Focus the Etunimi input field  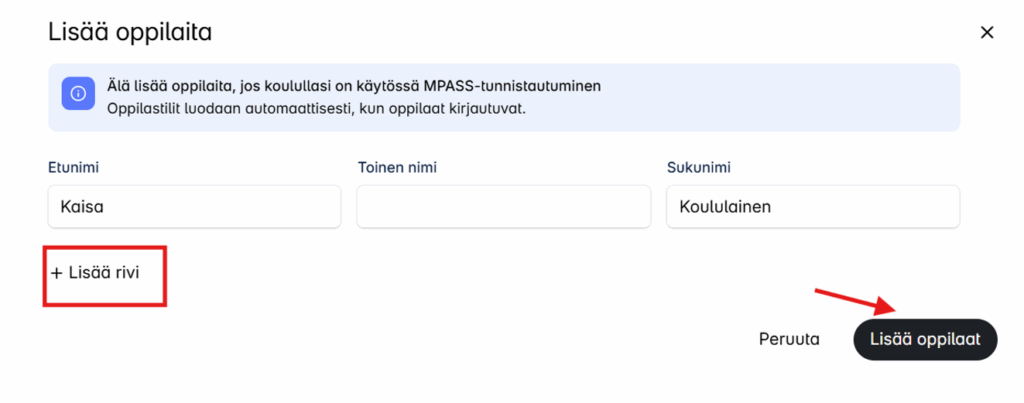(x=194, y=207)
